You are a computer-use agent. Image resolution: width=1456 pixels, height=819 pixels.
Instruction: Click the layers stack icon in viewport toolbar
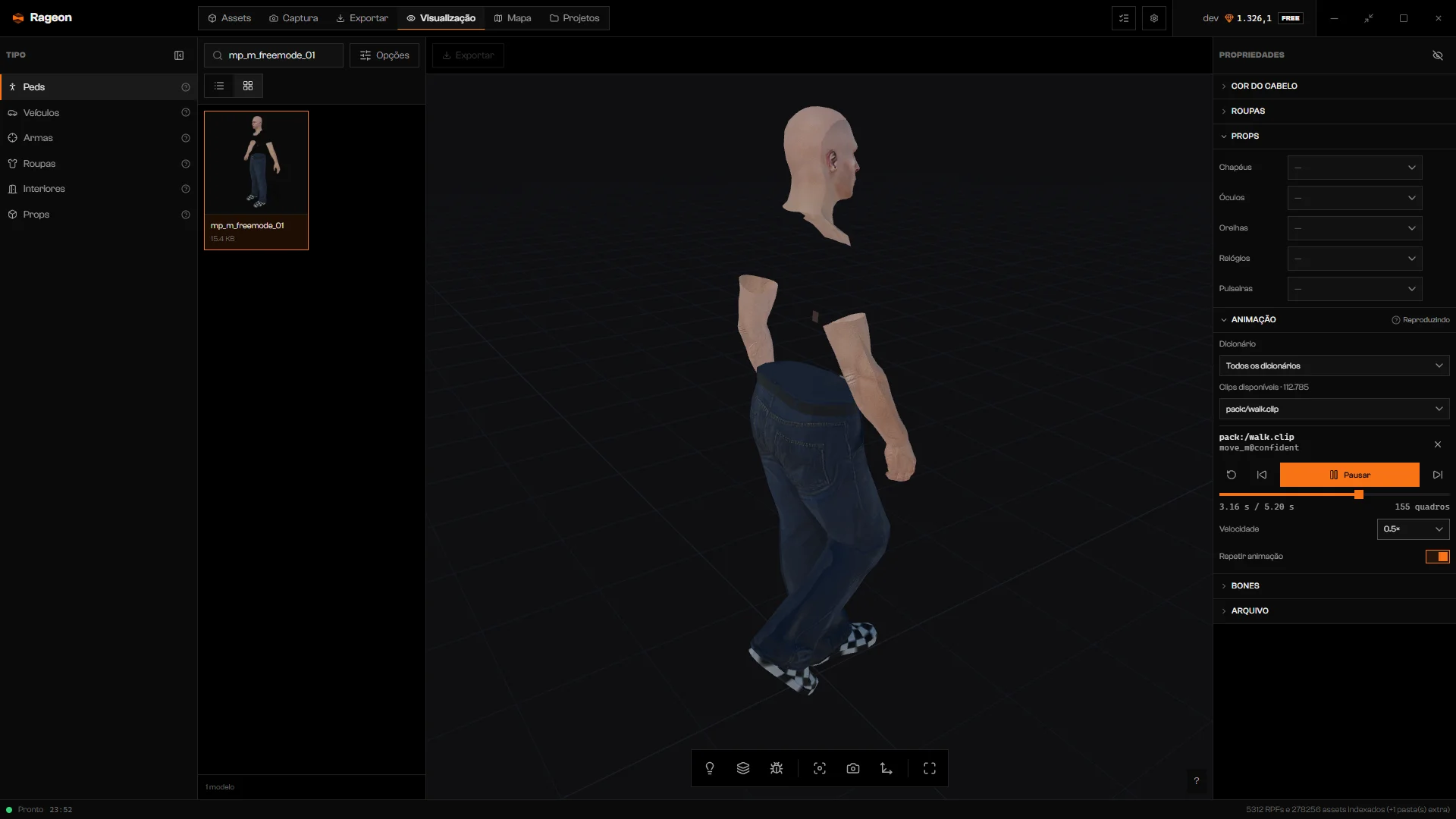click(x=743, y=768)
